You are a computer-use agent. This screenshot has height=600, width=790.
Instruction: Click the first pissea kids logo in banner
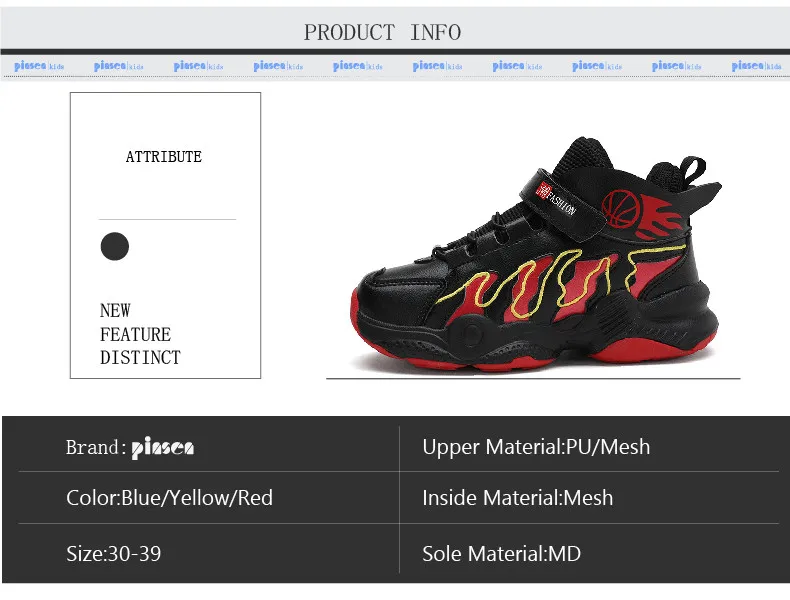39,66
